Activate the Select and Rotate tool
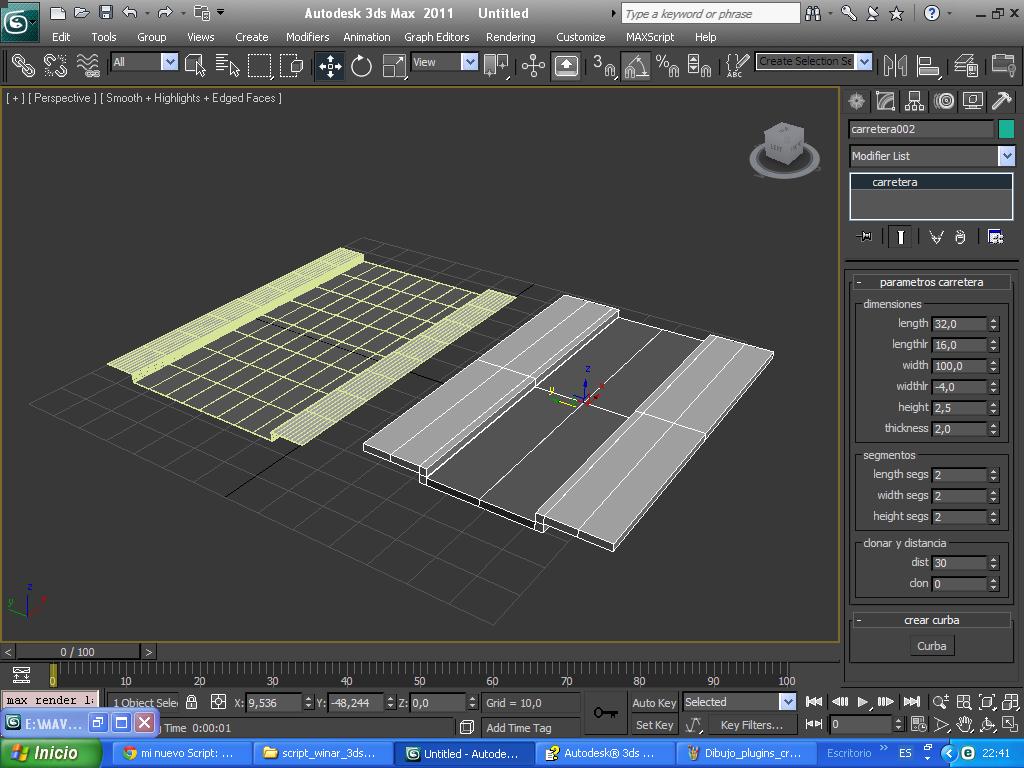 361,66
